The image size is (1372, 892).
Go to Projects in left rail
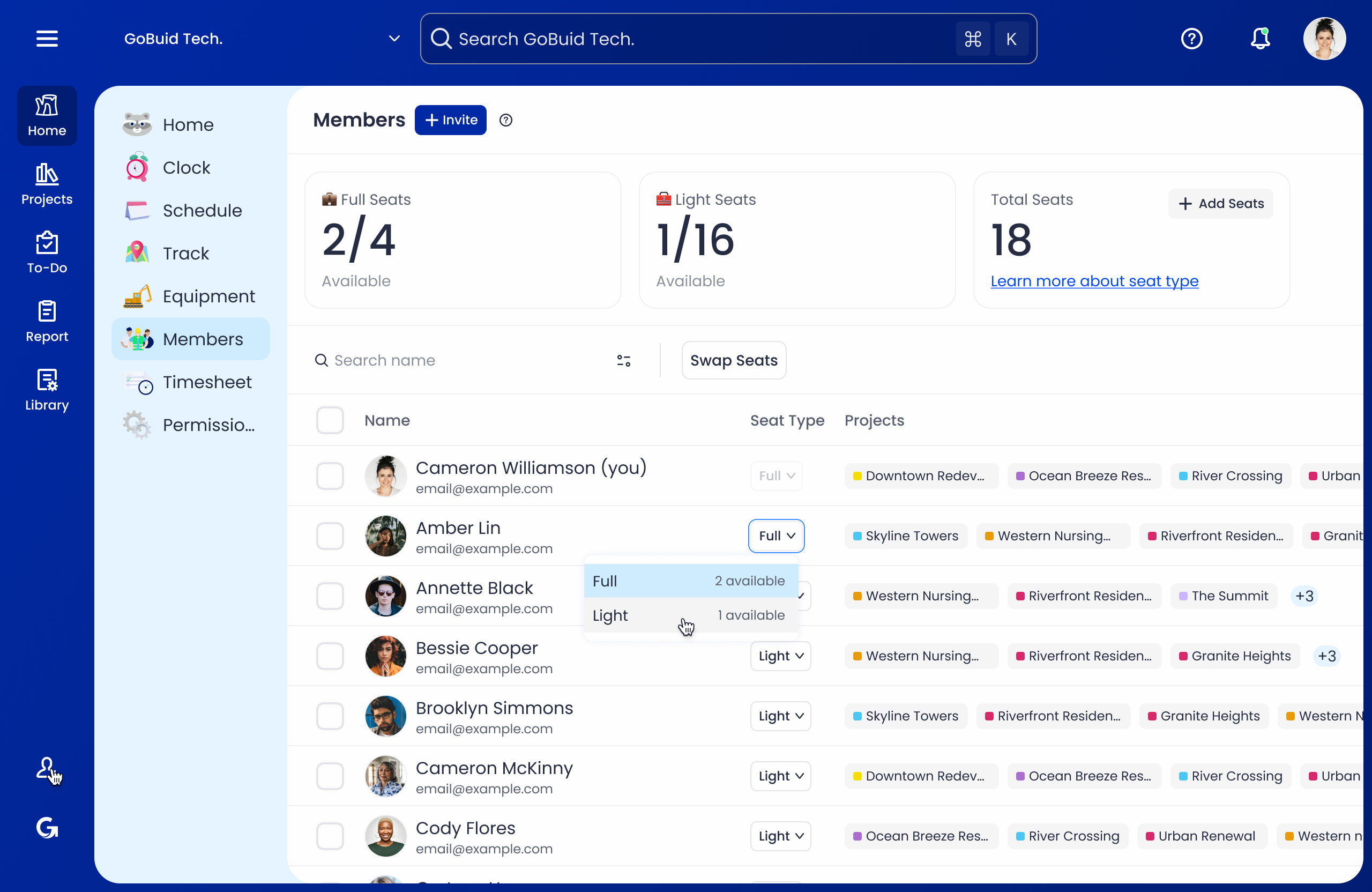[x=47, y=184]
